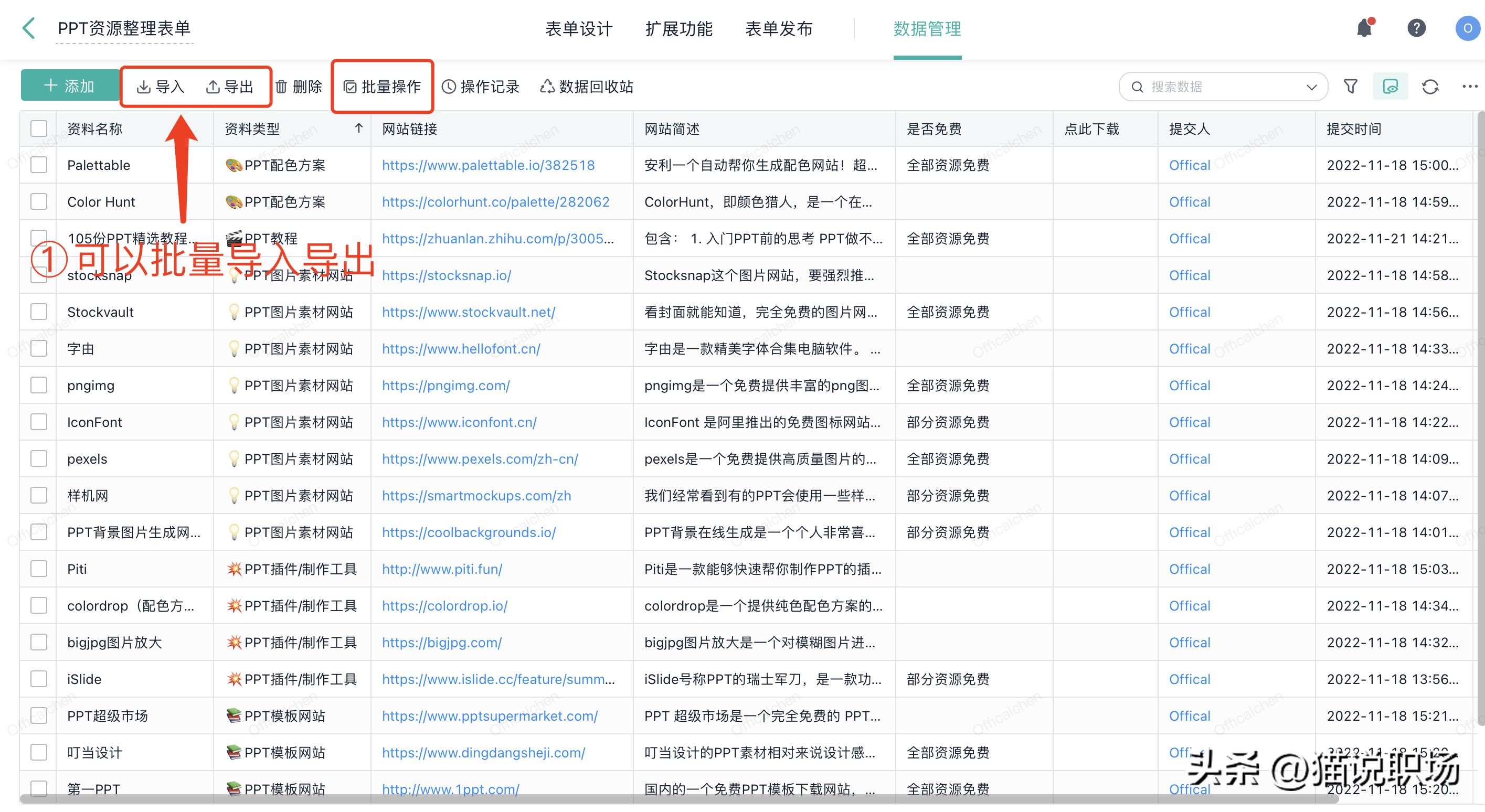The width and height of the screenshot is (1485, 812).
Task: Open 数据回收站 recycle bin
Action: click(x=587, y=87)
